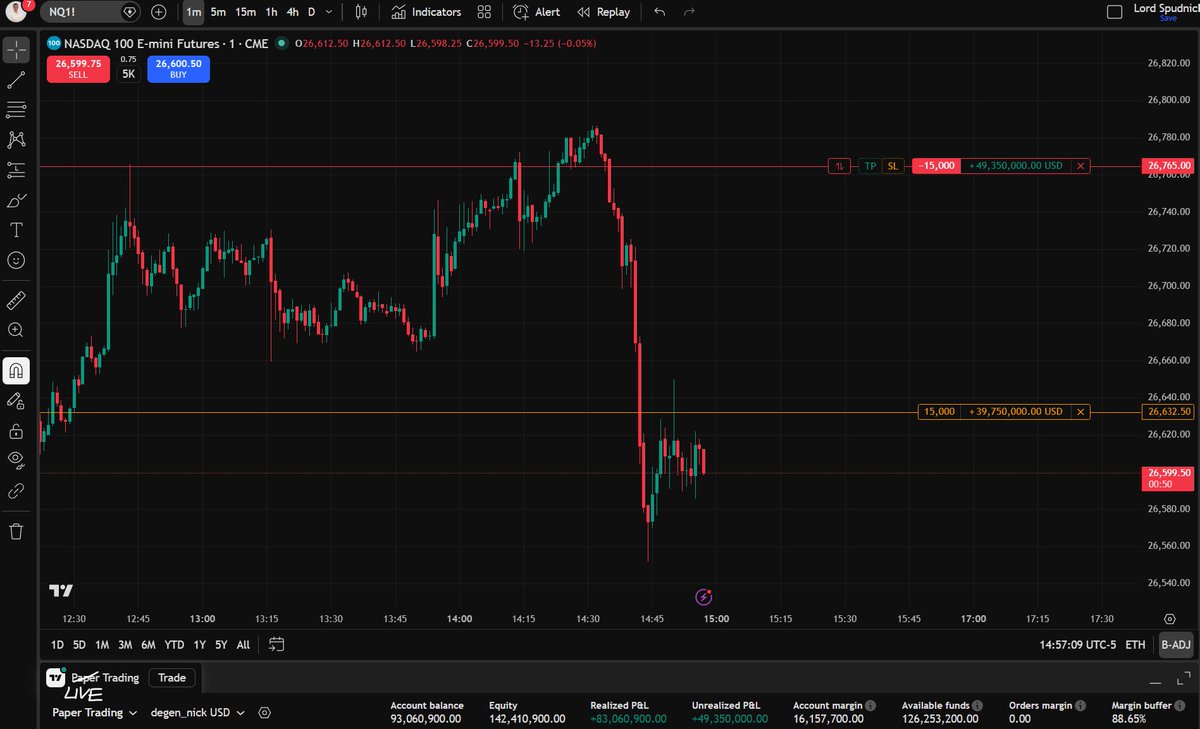Viewport: 1200px width, 729px height.
Task: Open the go to date calendar icon
Action: [x=277, y=644]
